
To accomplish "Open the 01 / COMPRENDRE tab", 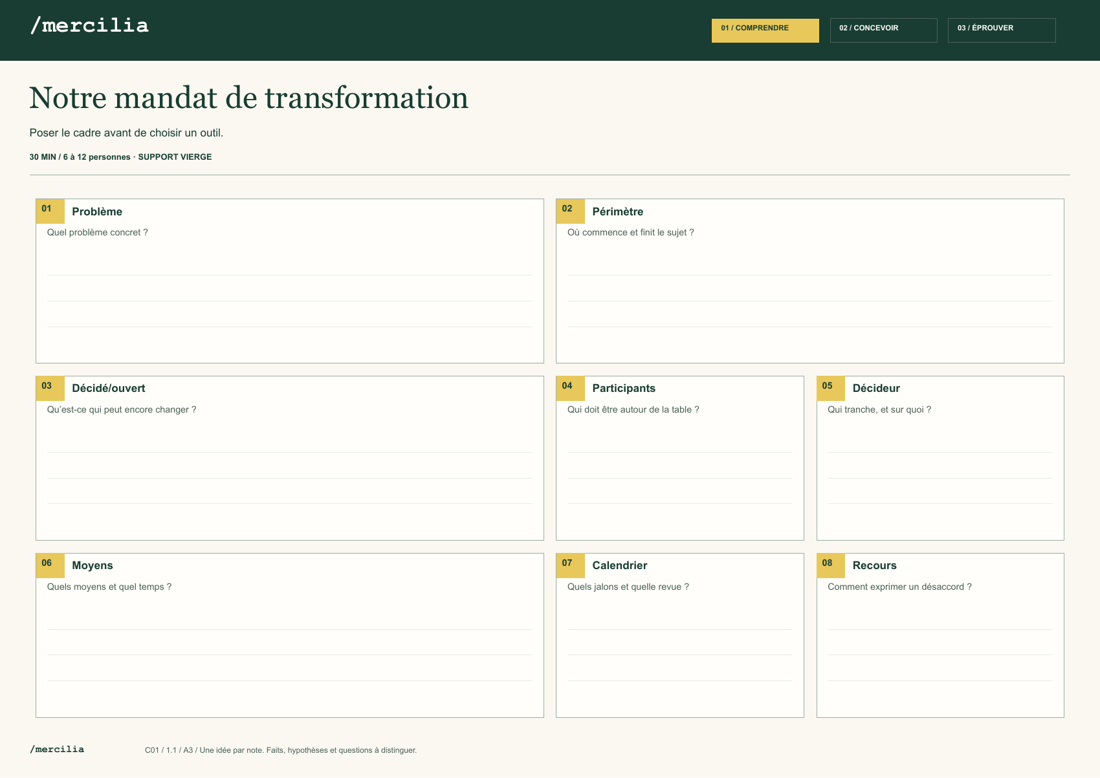I will tap(765, 30).
